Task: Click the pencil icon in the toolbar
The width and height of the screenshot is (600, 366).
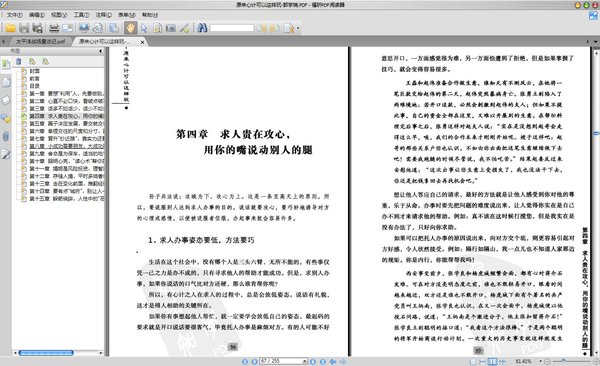Action: tap(184, 28)
